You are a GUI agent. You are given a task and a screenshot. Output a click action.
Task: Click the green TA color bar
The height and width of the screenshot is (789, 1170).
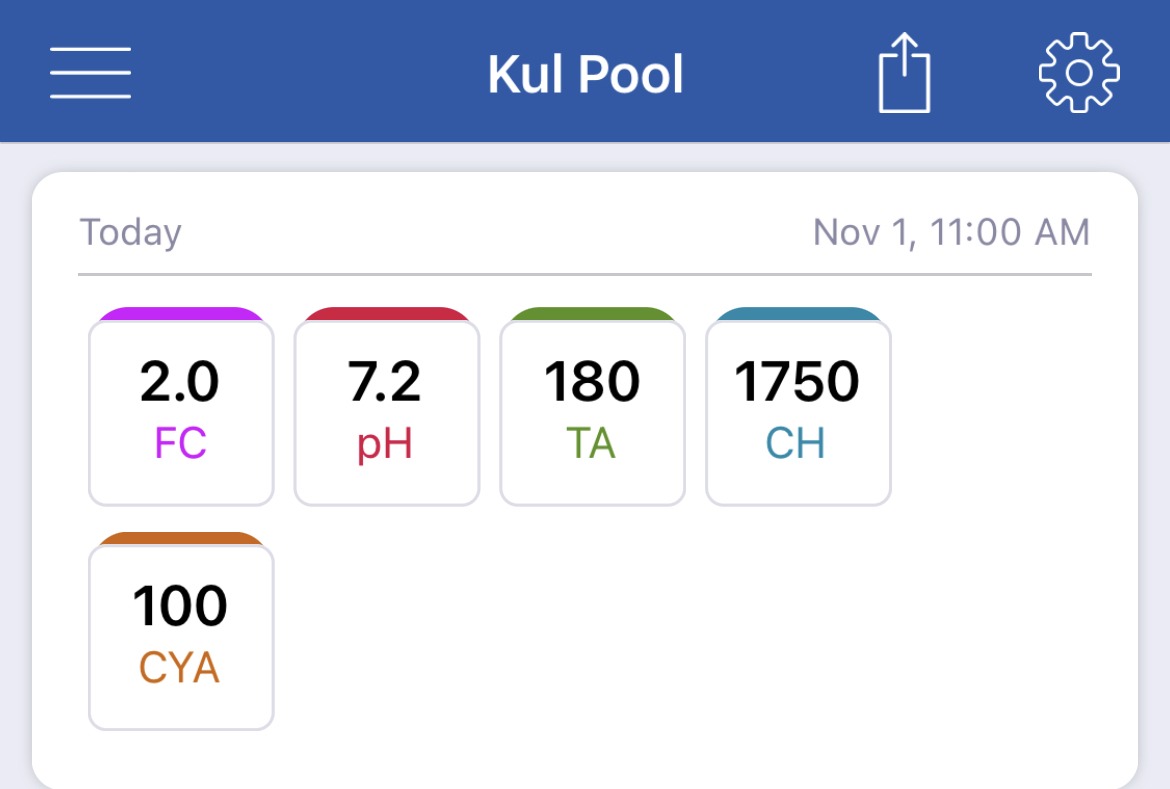592,314
